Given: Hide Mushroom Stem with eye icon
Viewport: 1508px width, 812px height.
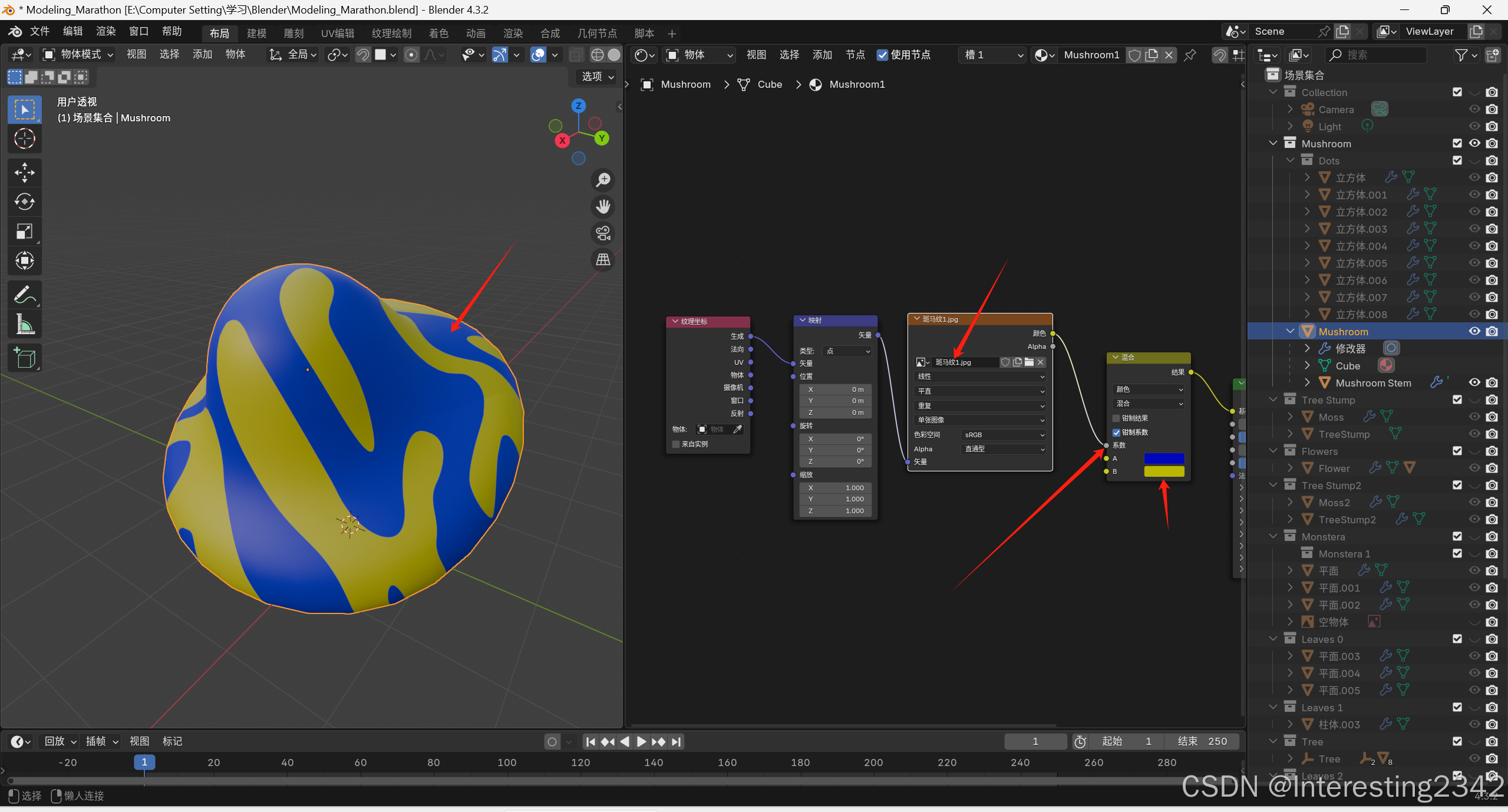Looking at the screenshot, I should click(1474, 382).
